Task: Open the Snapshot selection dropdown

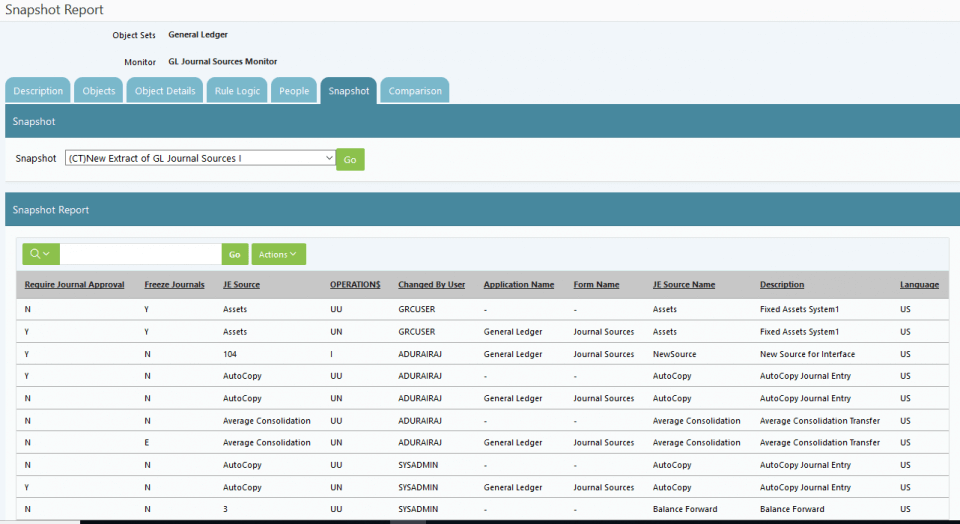Action: 200,158
